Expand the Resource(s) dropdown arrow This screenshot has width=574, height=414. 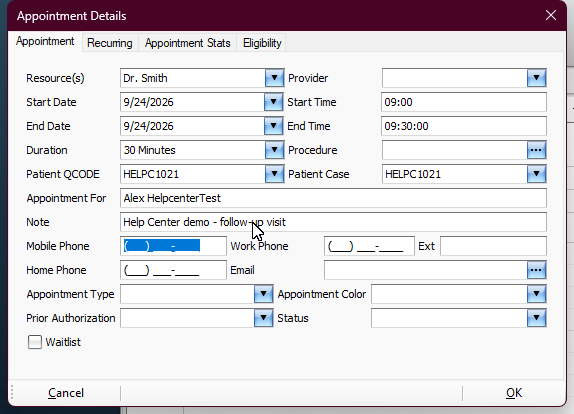(274, 78)
